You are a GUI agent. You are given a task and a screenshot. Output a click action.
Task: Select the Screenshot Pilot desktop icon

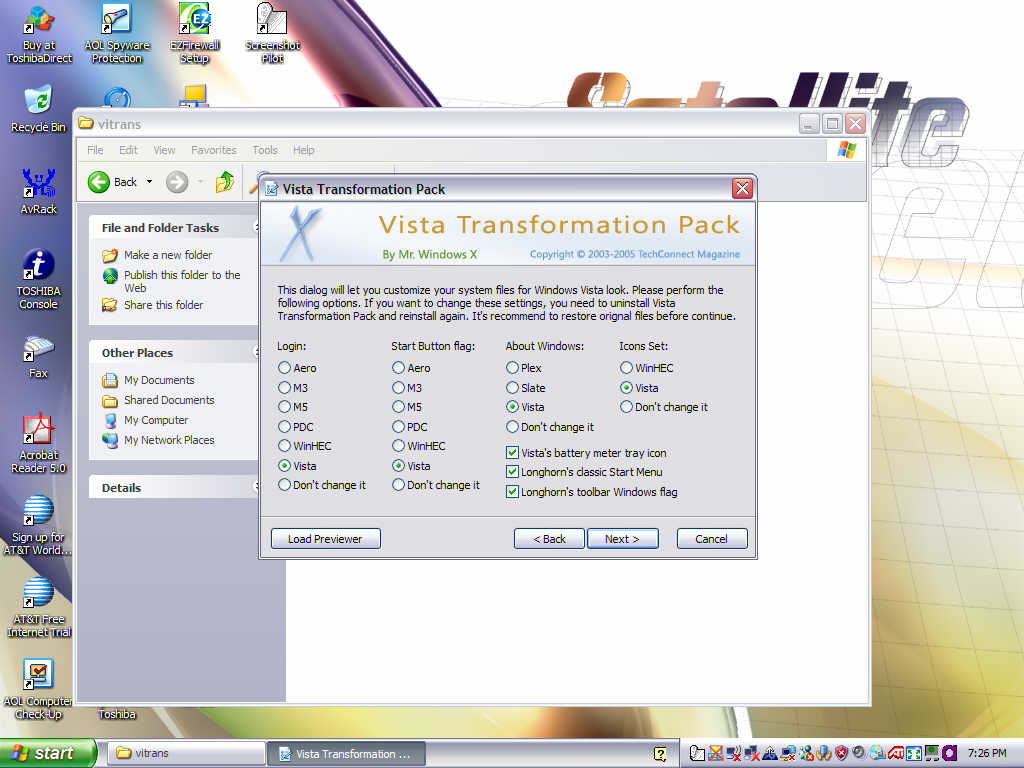click(272, 34)
